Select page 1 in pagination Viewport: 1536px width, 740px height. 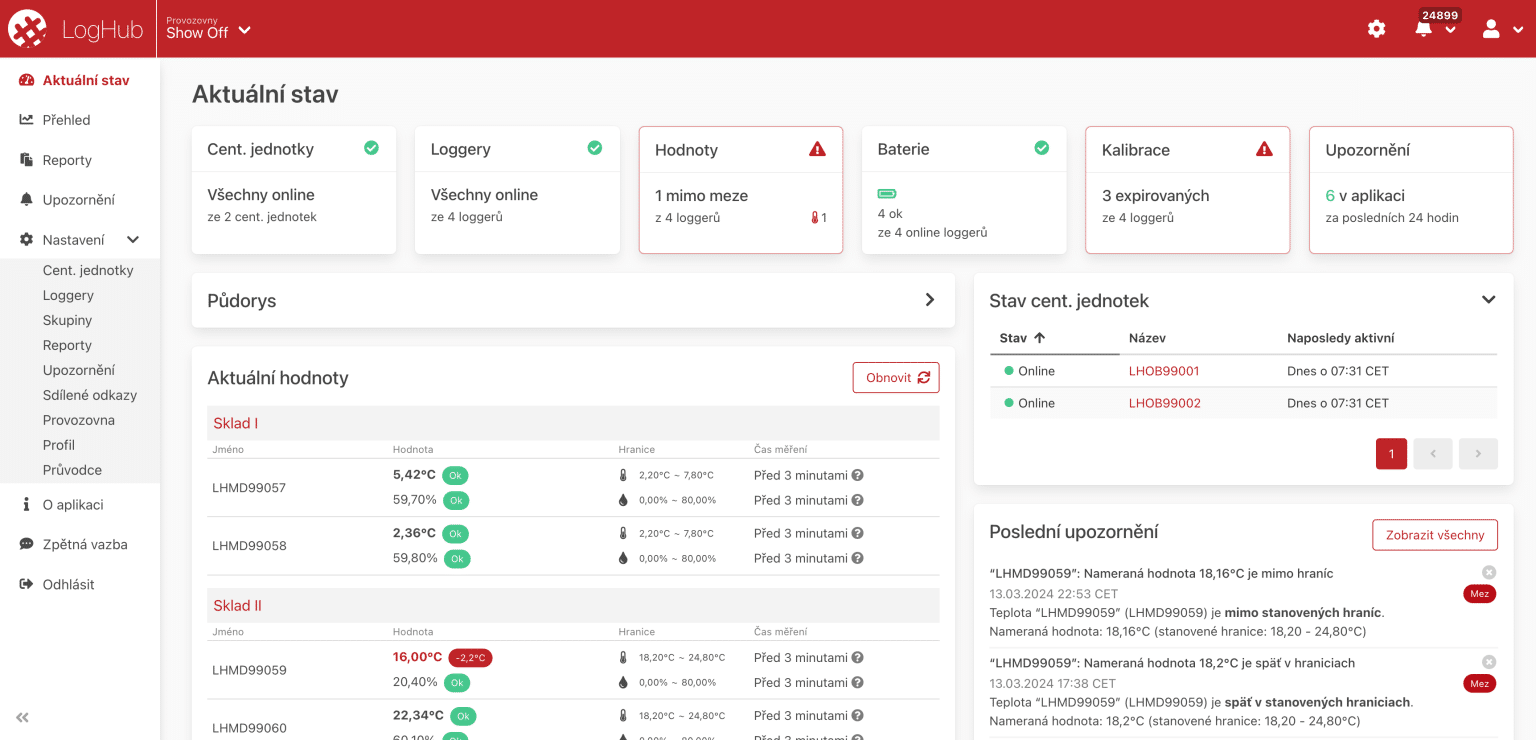click(x=1391, y=454)
